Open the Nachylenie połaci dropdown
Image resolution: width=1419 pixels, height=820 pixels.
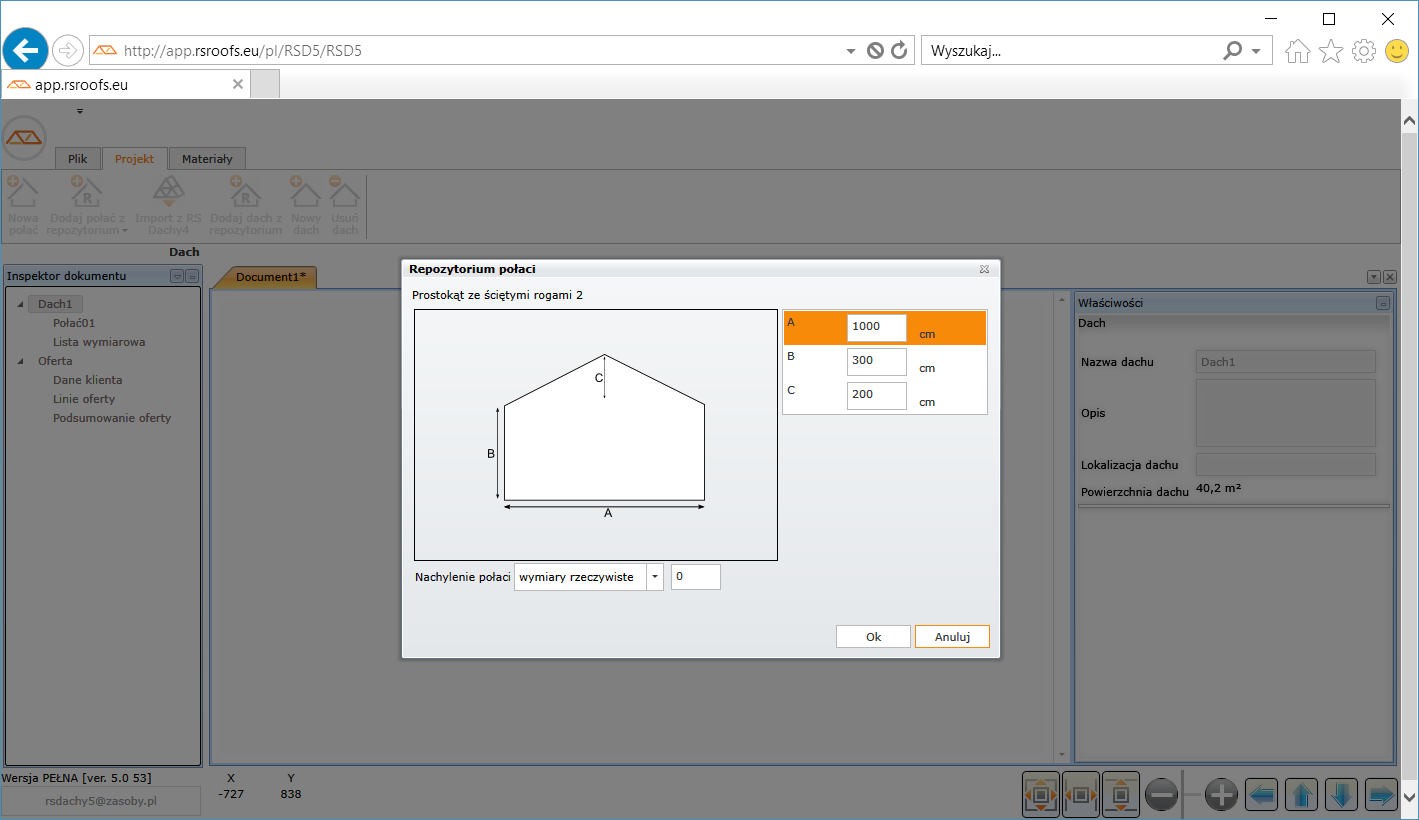click(x=655, y=577)
